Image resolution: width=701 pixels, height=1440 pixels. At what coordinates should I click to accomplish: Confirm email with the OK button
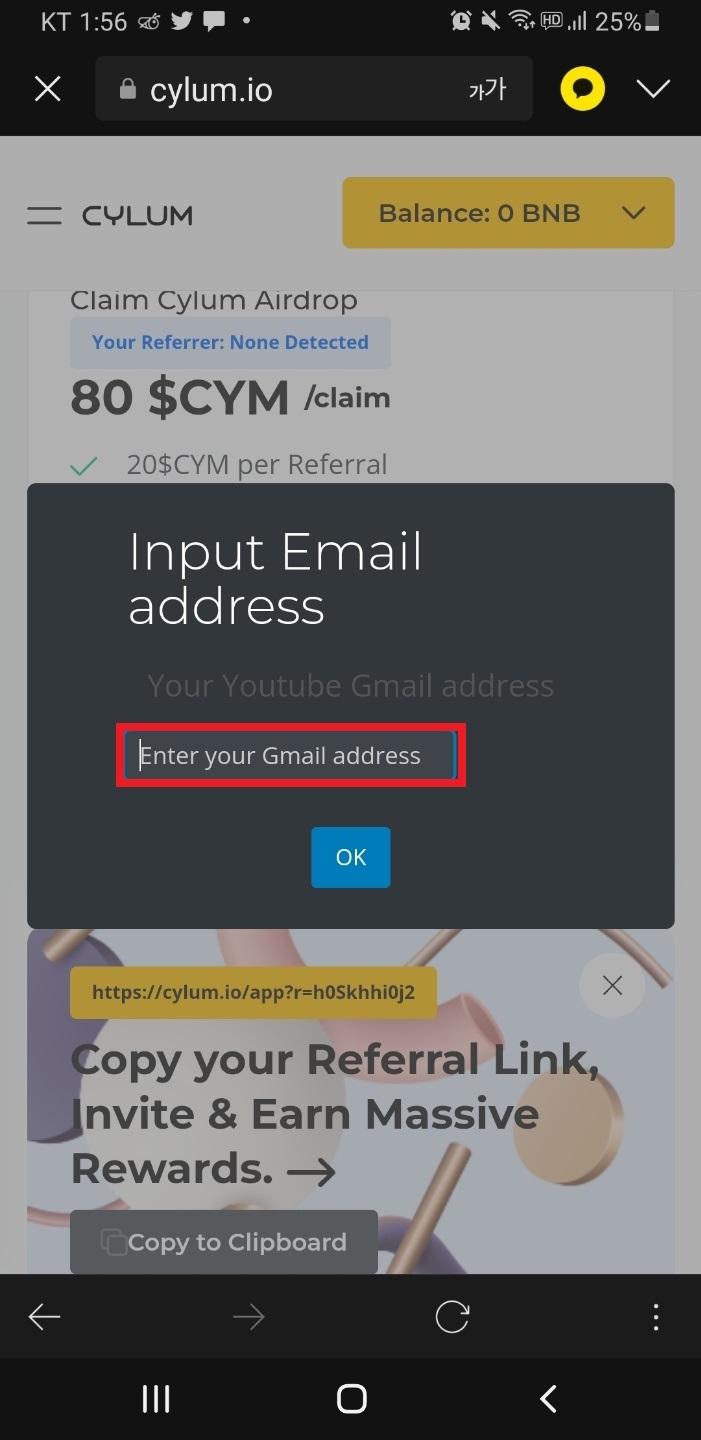(350, 857)
